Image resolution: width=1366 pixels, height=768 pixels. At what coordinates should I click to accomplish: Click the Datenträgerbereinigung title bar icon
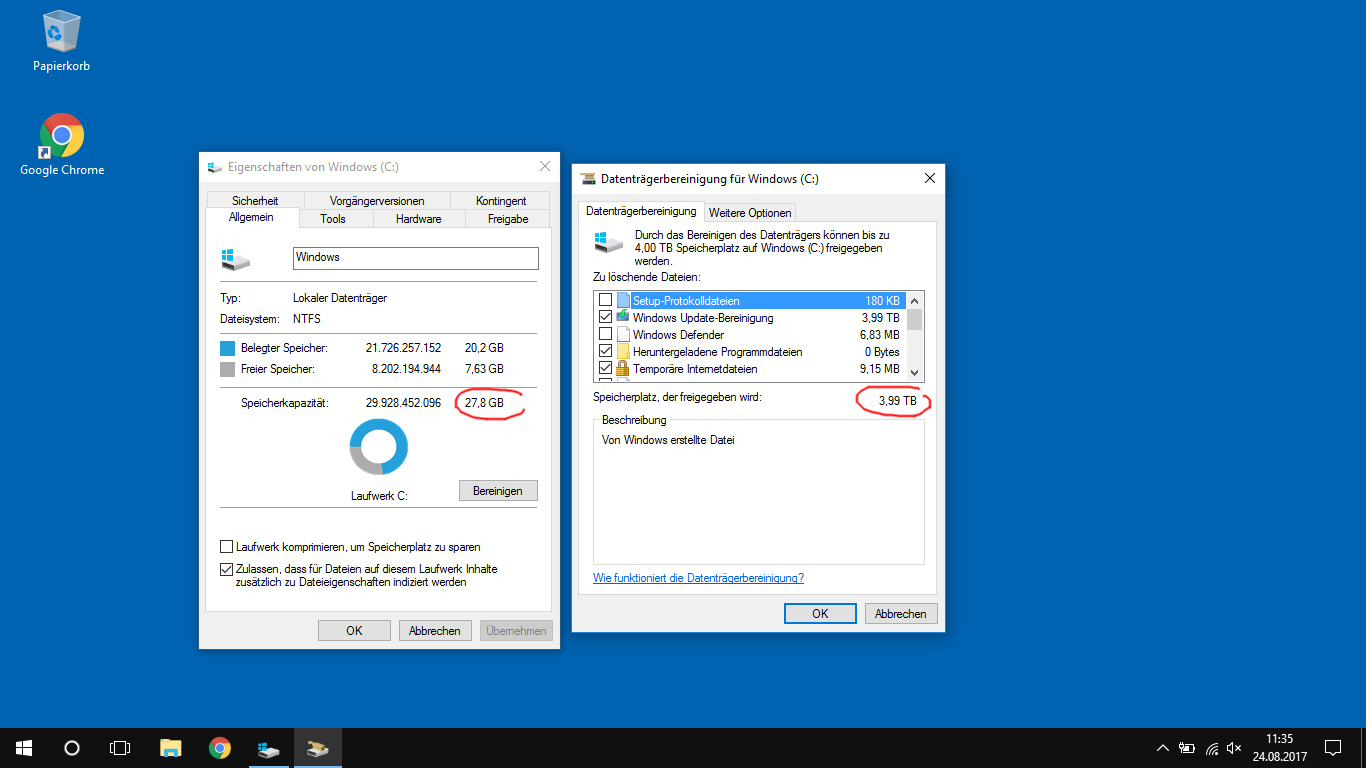click(x=588, y=179)
